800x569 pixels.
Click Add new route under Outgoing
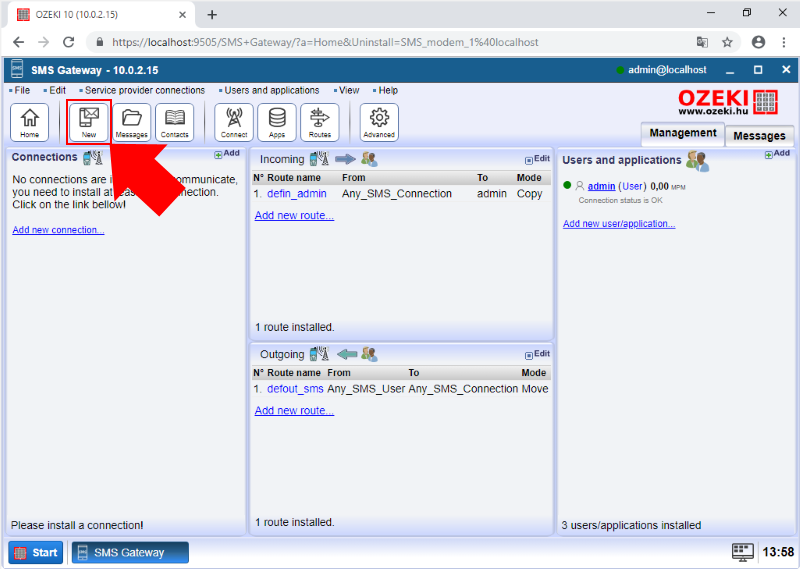294,410
